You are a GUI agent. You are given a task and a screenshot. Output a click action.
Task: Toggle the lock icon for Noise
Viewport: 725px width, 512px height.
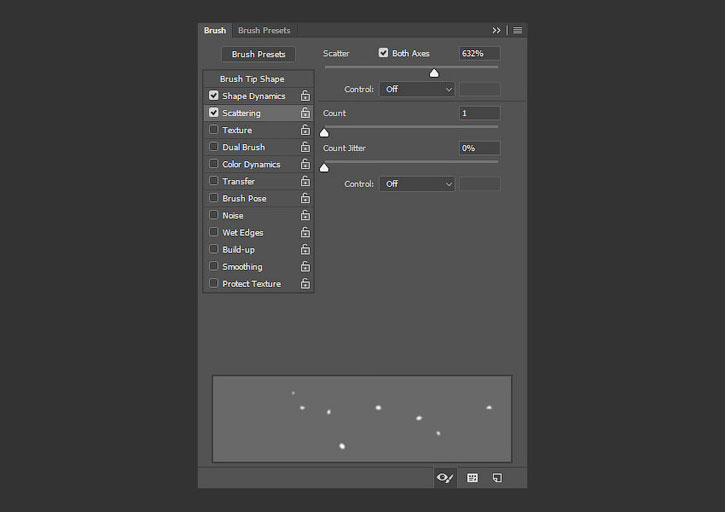point(305,216)
